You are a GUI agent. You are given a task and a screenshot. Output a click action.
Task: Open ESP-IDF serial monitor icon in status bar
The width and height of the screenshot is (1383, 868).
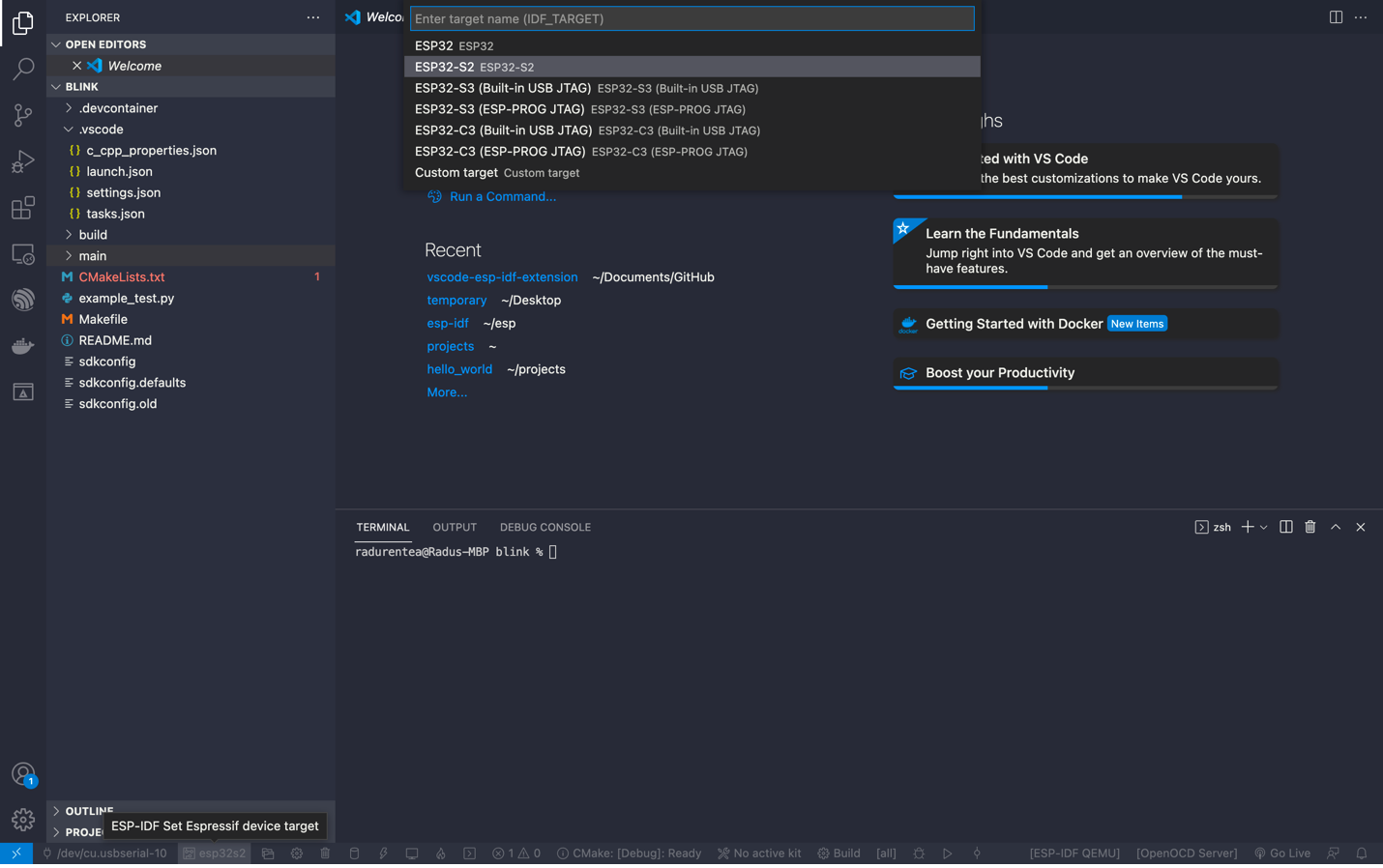point(412,854)
